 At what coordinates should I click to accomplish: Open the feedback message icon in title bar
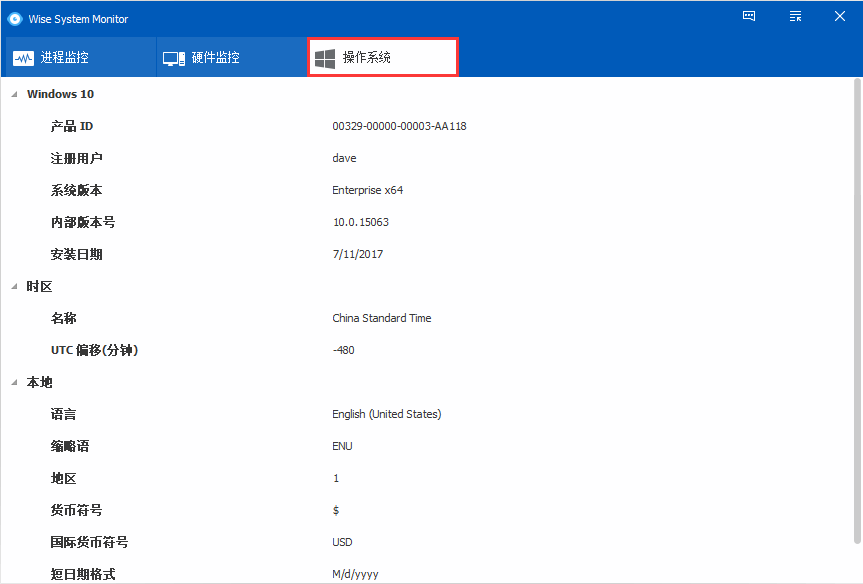click(x=749, y=16)
